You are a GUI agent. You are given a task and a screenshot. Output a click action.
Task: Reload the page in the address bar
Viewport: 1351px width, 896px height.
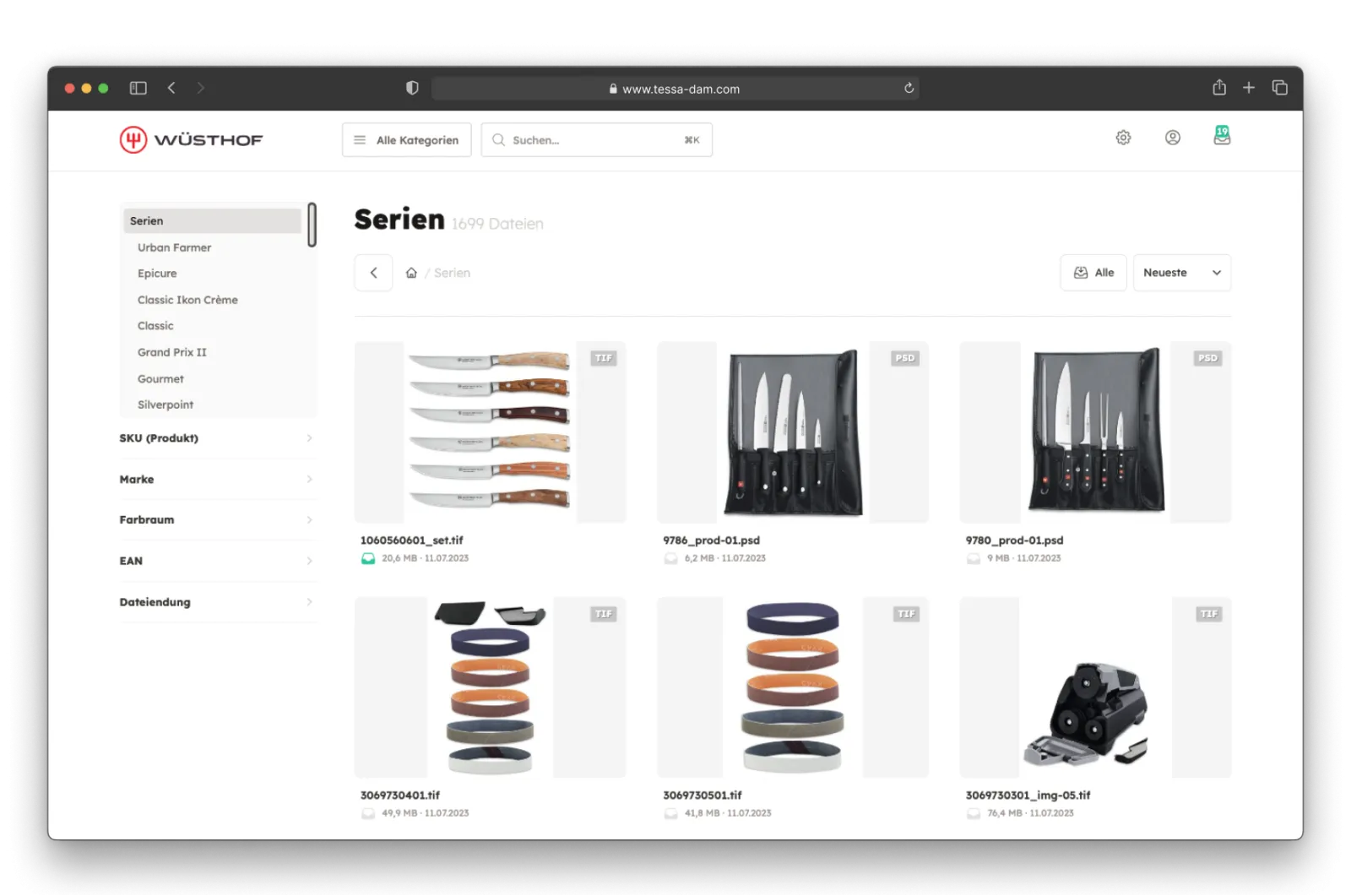click(909, 89)
